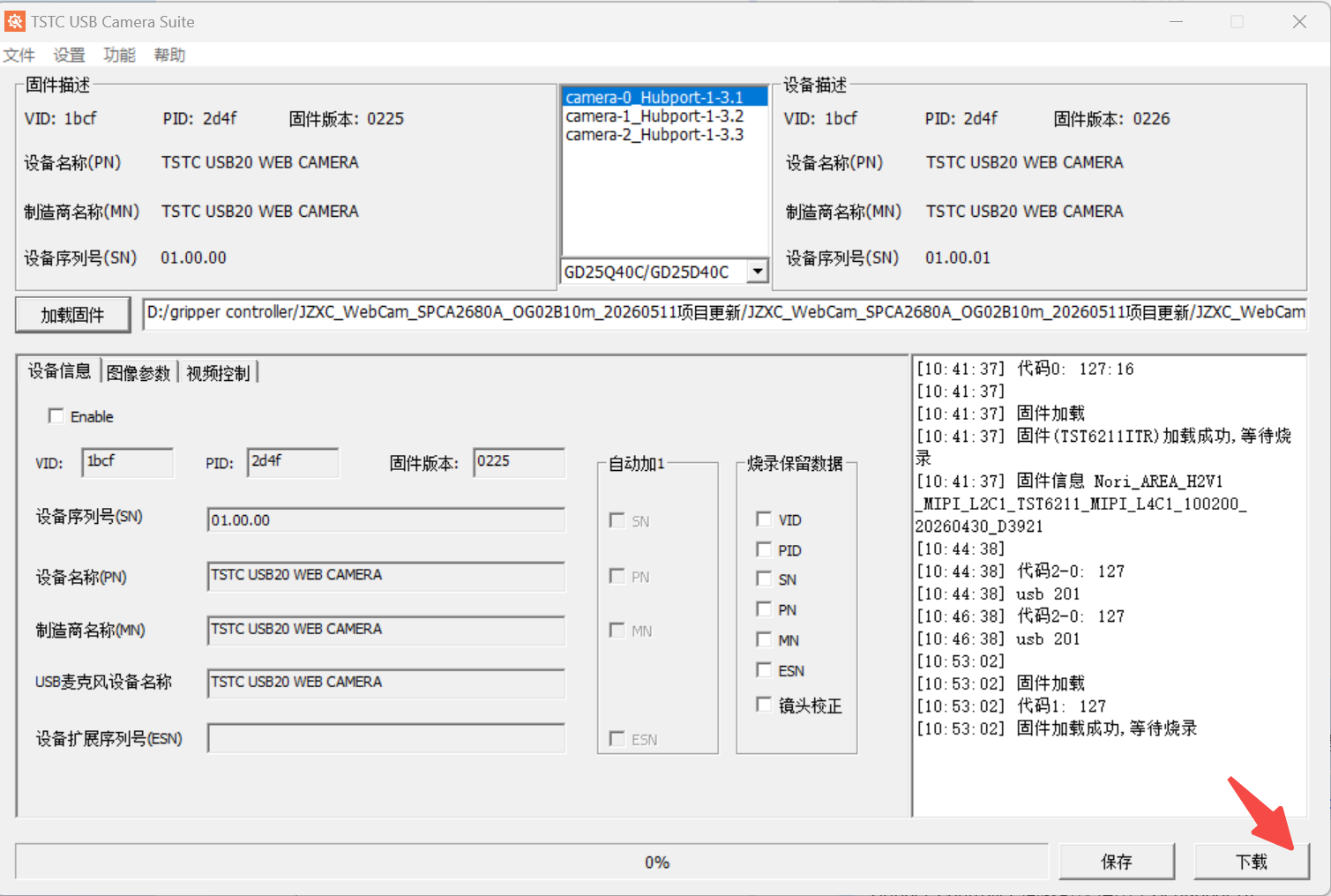Click the log line 代码1: 127

pyautogui.click(x=1011, y=706)
